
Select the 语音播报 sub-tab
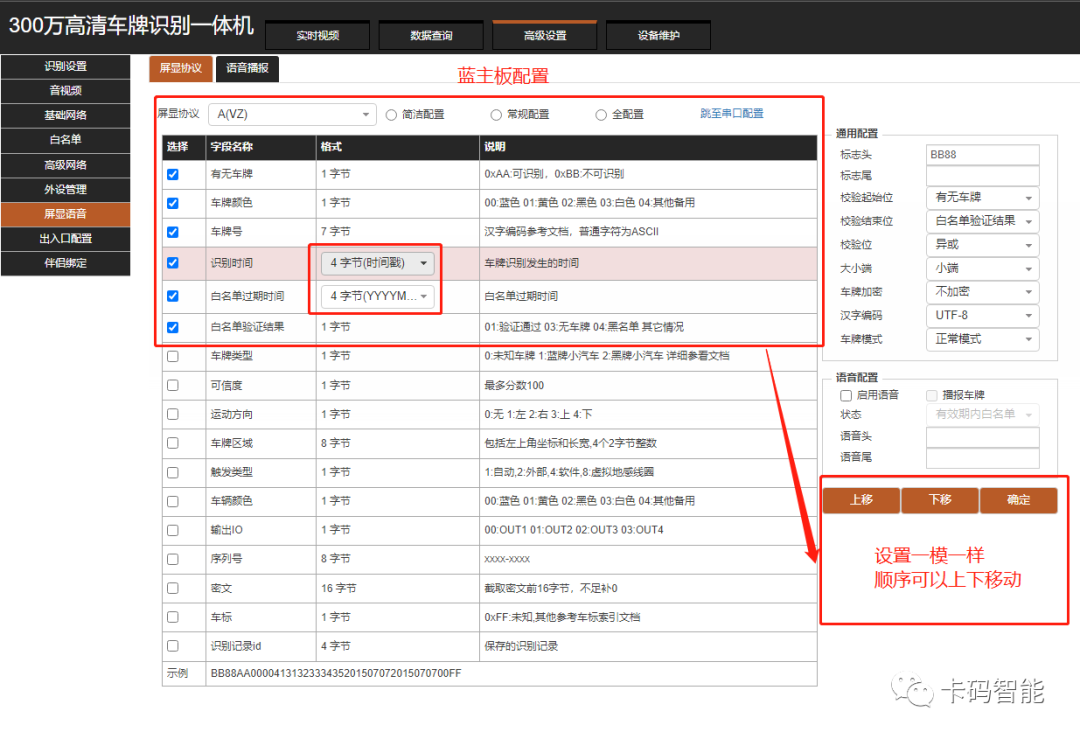pos(247,68)
